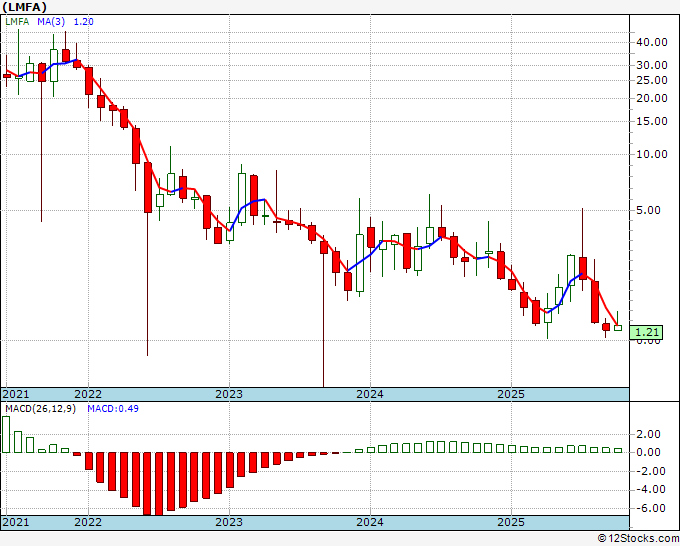Viewport: 680px width, 546px height.
Task: Click the first tall green MACD bar in 2021
Action: [6, 435]
